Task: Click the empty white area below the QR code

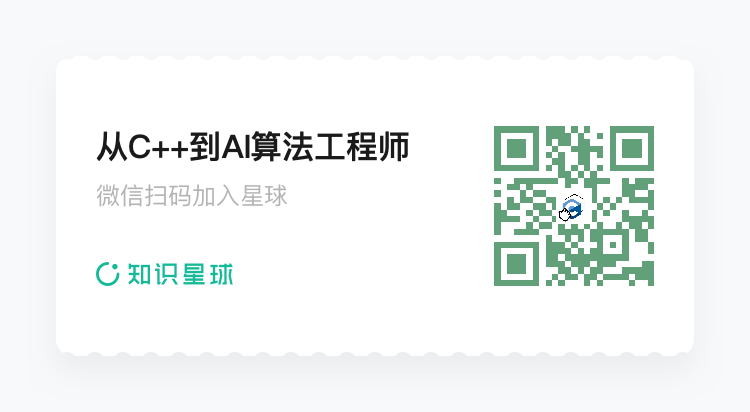Action: tap(574, 318)
